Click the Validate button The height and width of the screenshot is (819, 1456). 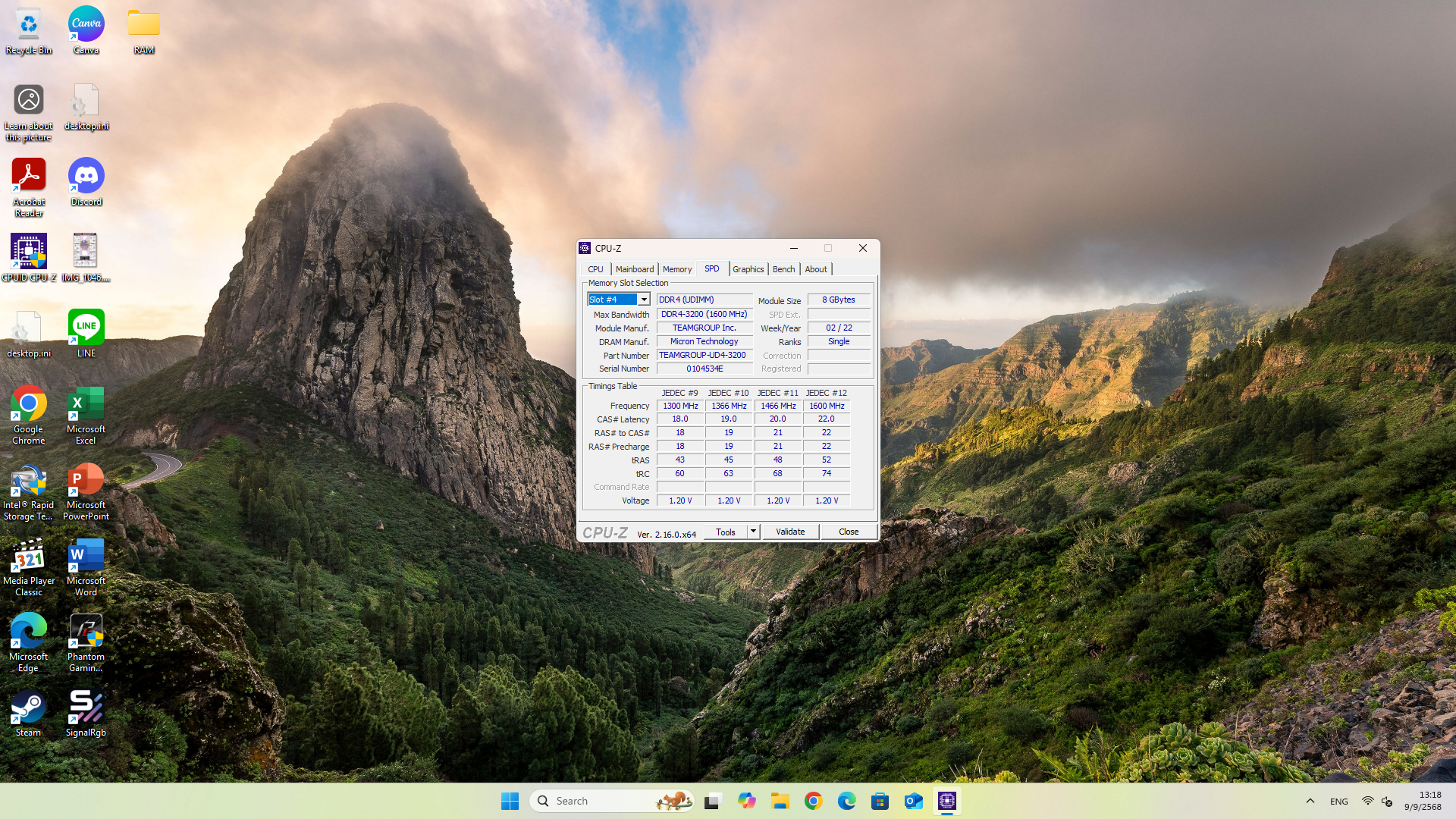pos(789,532)
